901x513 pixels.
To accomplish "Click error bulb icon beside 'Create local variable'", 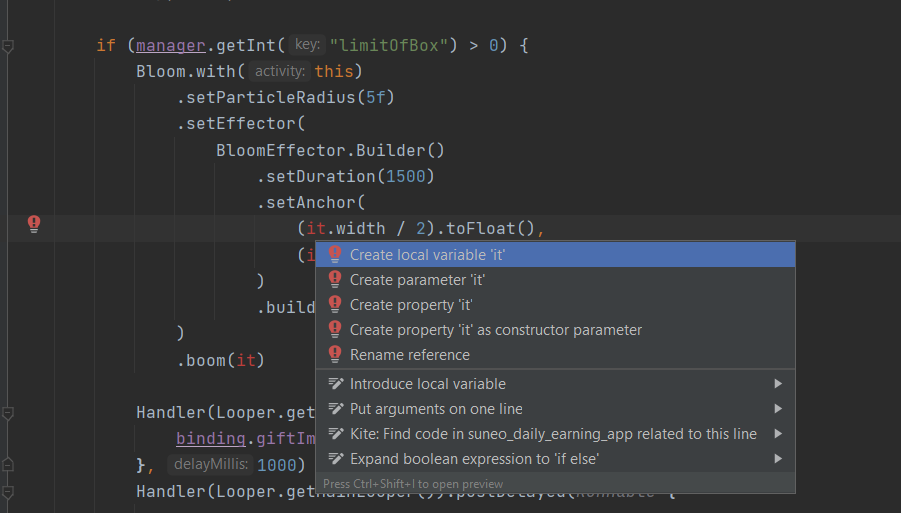I will pyautogui.click(x=335, y=254).
